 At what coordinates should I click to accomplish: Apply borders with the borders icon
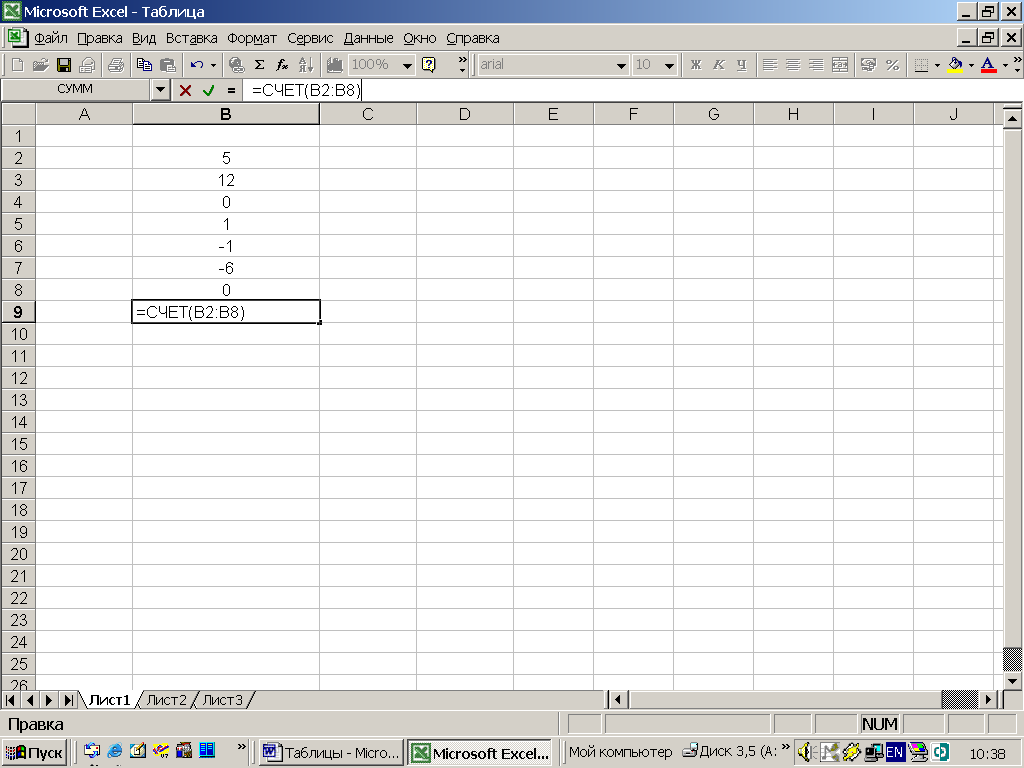pos(921,65)
